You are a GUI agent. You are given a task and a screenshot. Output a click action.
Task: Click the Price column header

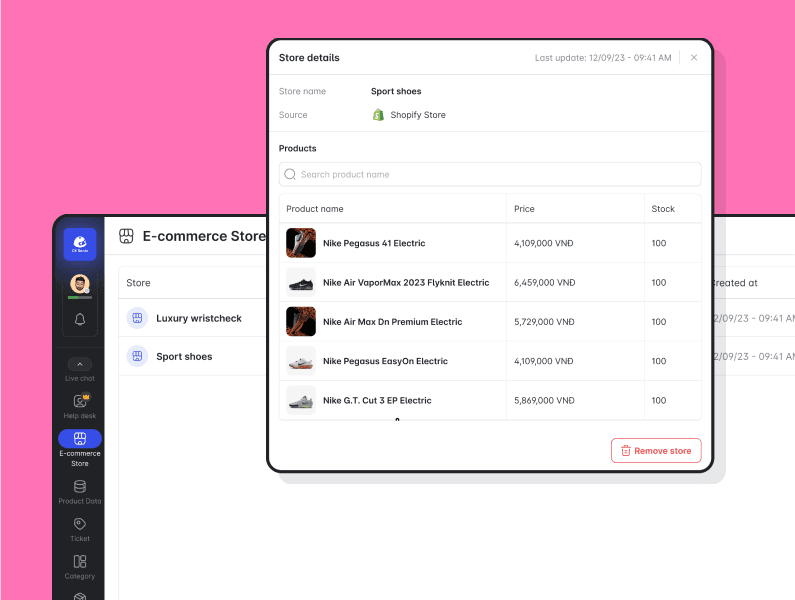point(524,208)
